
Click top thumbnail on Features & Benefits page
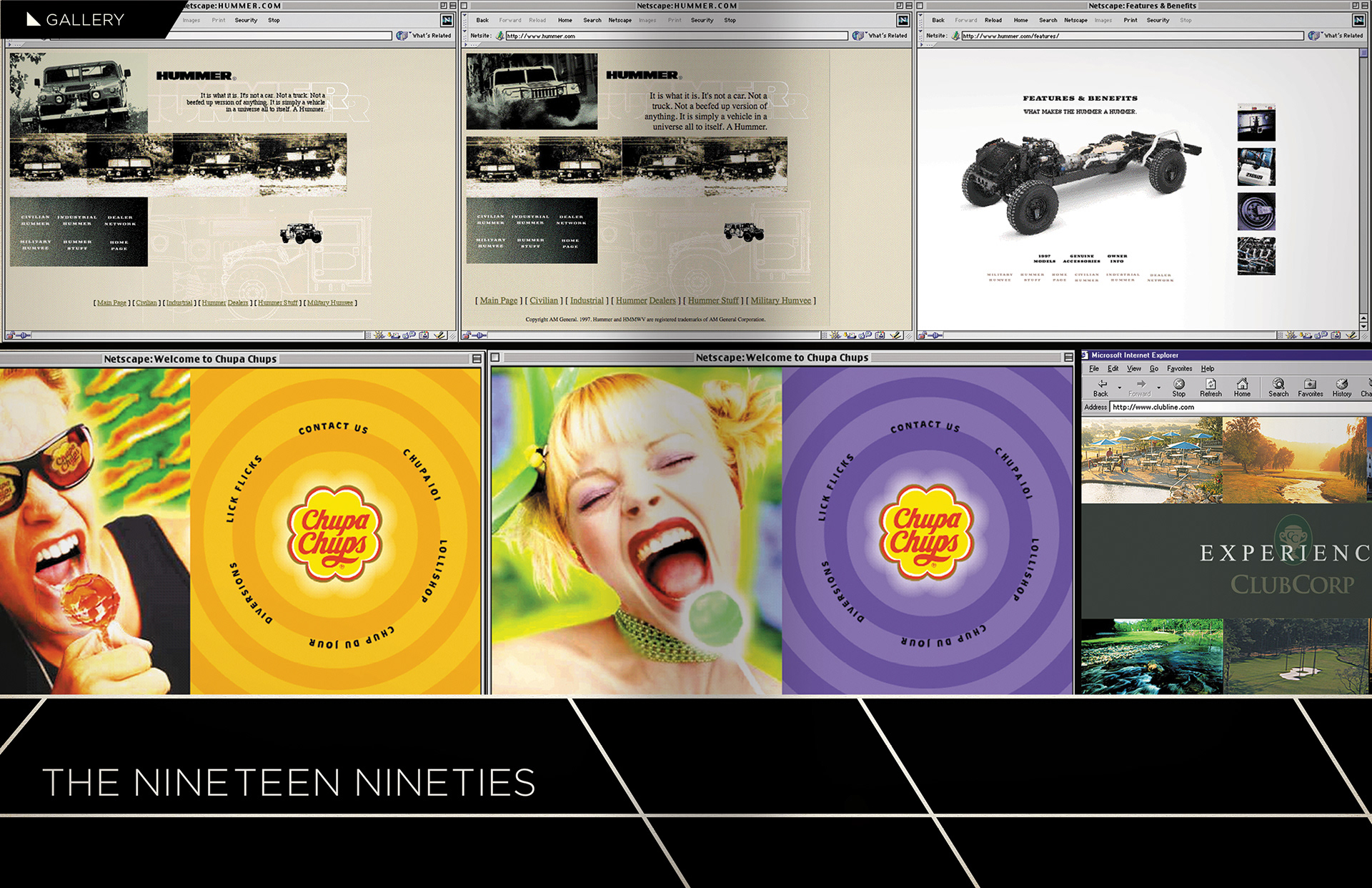pos(1256,122)
